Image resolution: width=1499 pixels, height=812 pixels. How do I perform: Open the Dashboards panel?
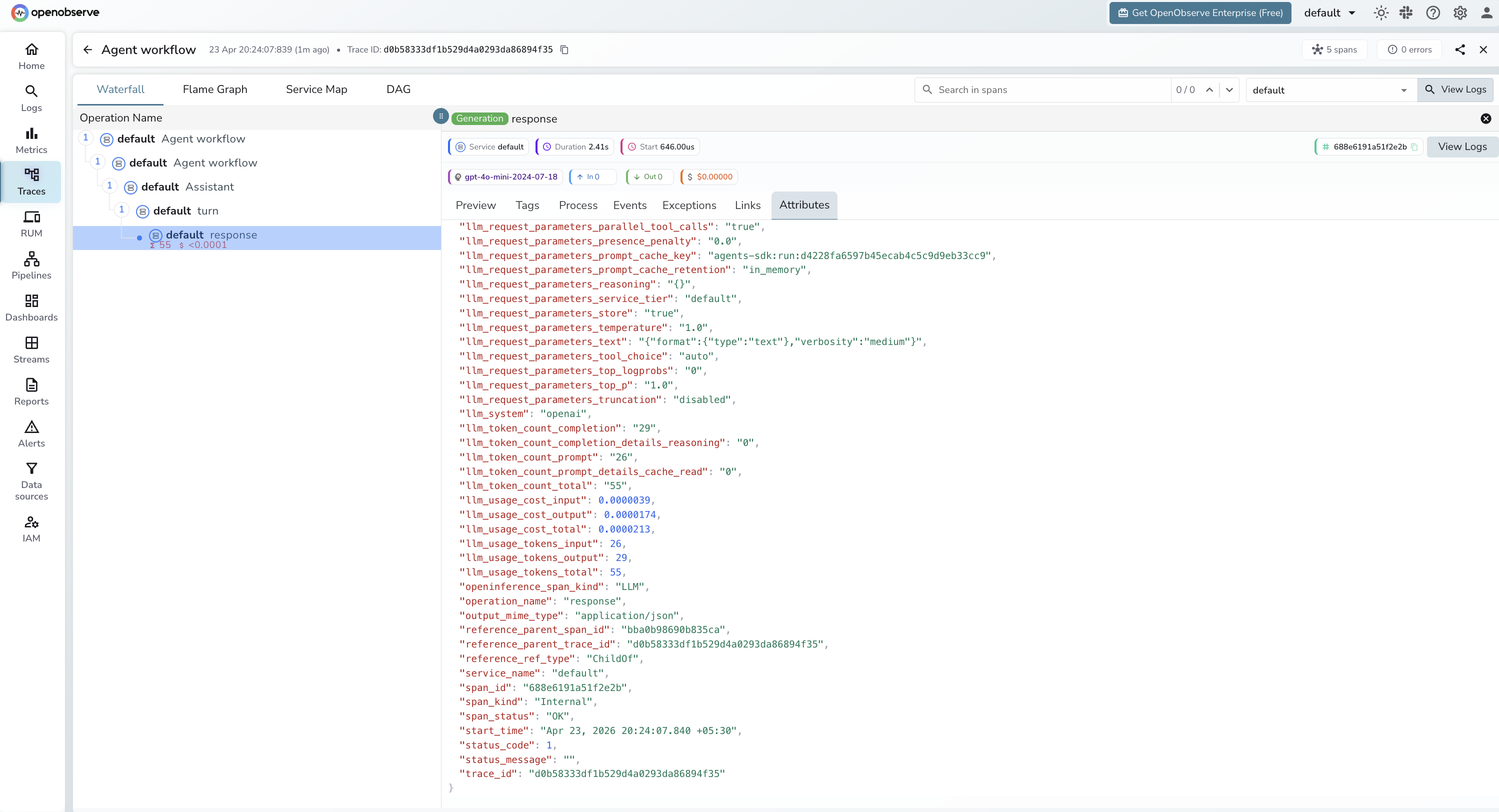pos(31,307)
